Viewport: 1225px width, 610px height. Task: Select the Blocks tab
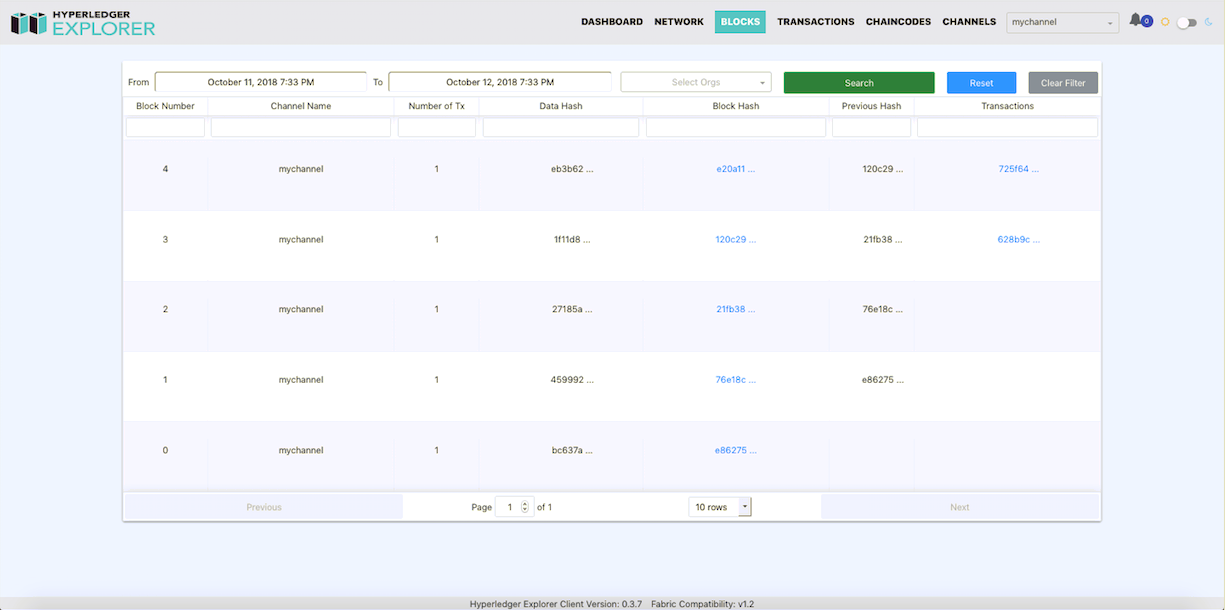(740, 22)
